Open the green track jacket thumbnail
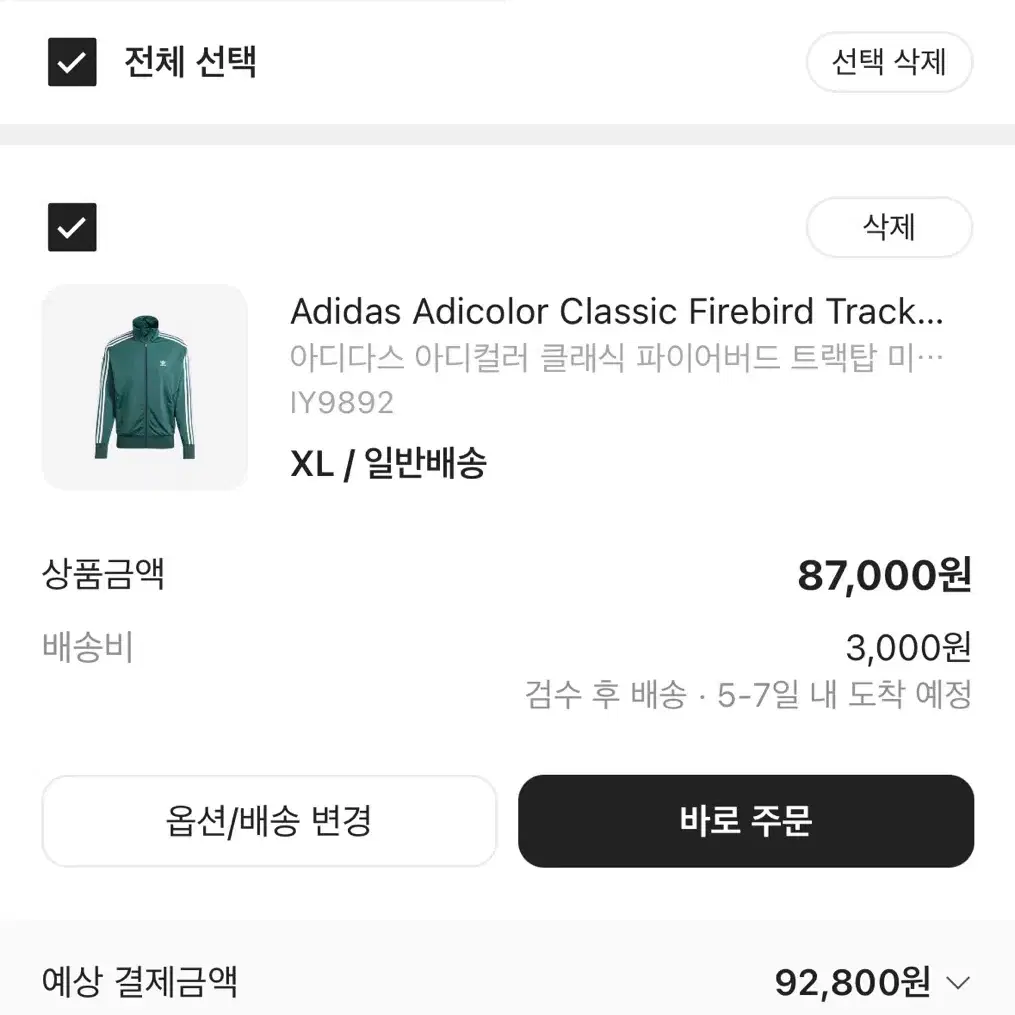Image resolution: width=1015 pixels, height=1015 pixels. pos(144,386)
